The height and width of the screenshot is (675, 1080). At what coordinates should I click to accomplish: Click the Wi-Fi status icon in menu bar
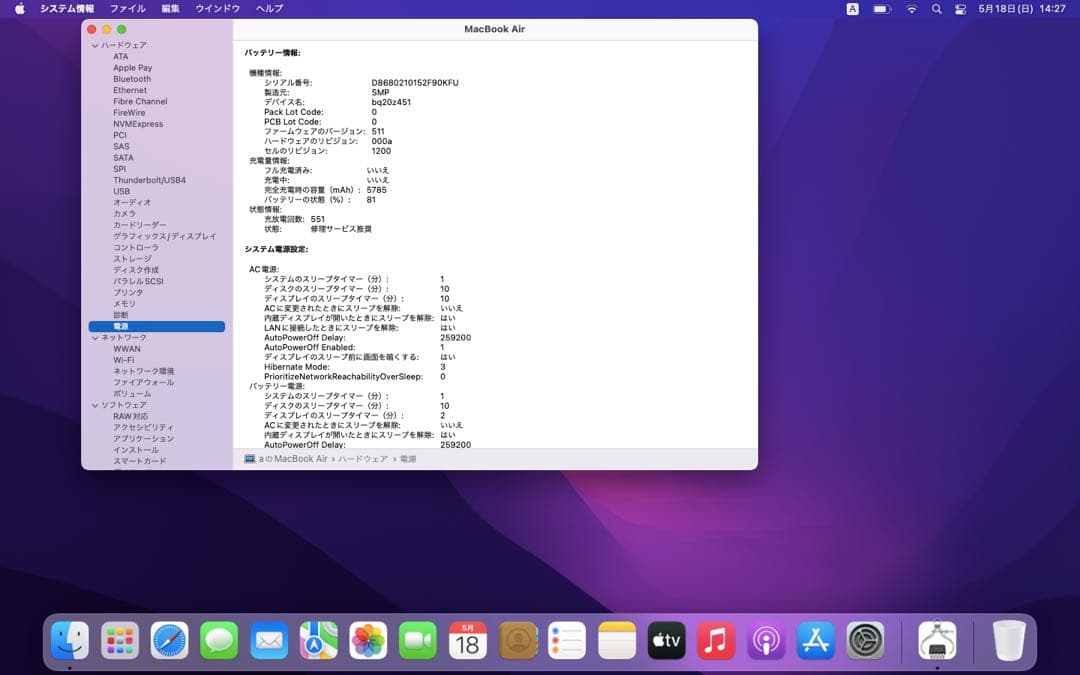pos(911,9)
